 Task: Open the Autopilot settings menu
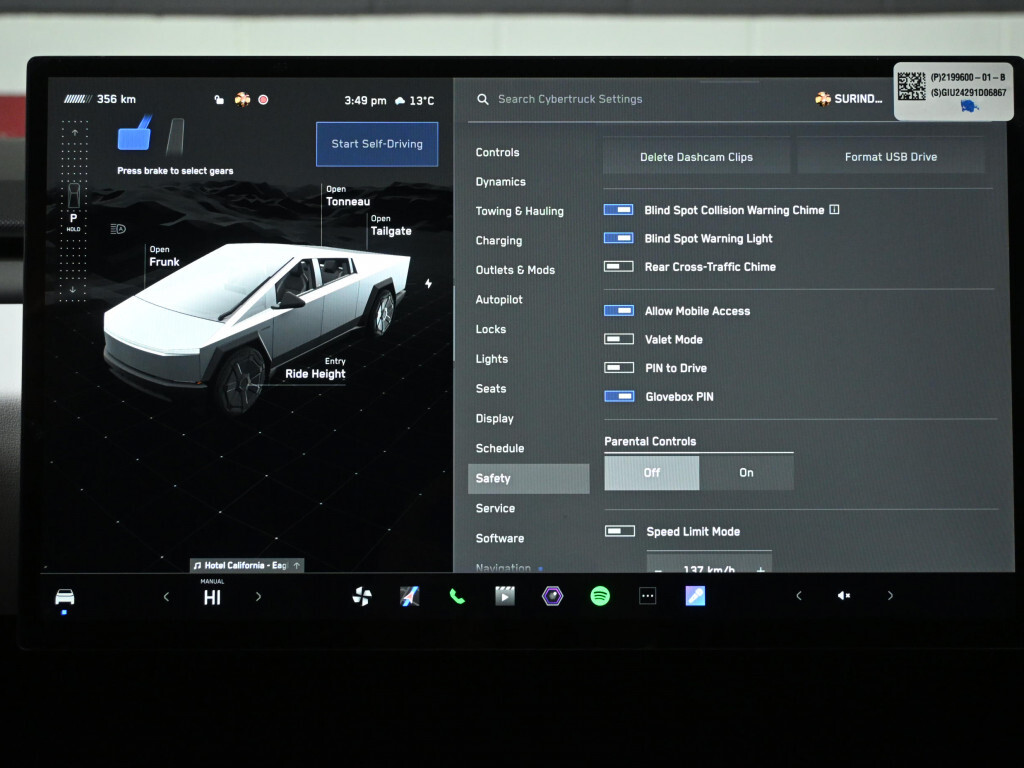click(x=499, y=300)
